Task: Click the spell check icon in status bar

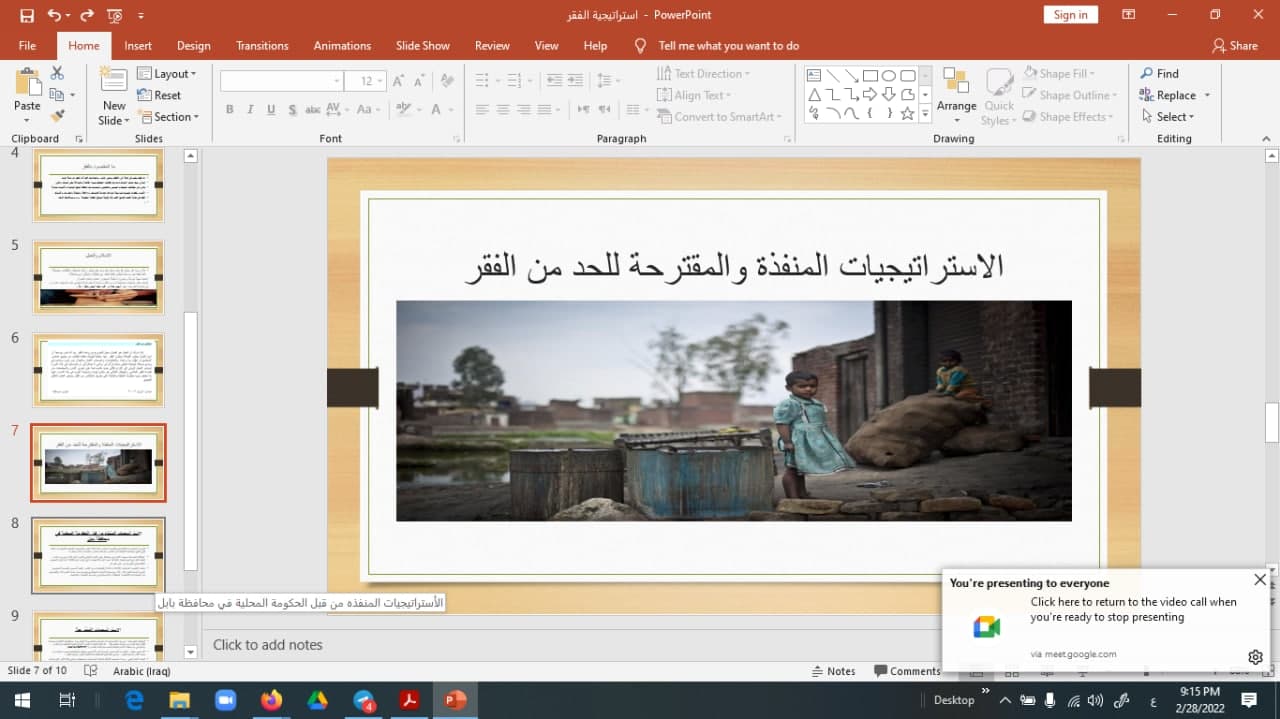Action: [91, 671]
